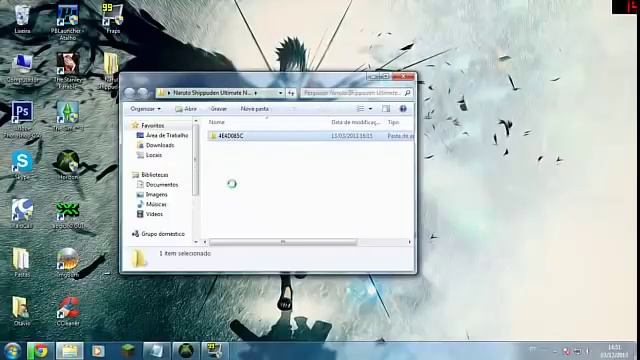Toggle the preview pane button
The image size is (640, 360).
pos(386,109)
